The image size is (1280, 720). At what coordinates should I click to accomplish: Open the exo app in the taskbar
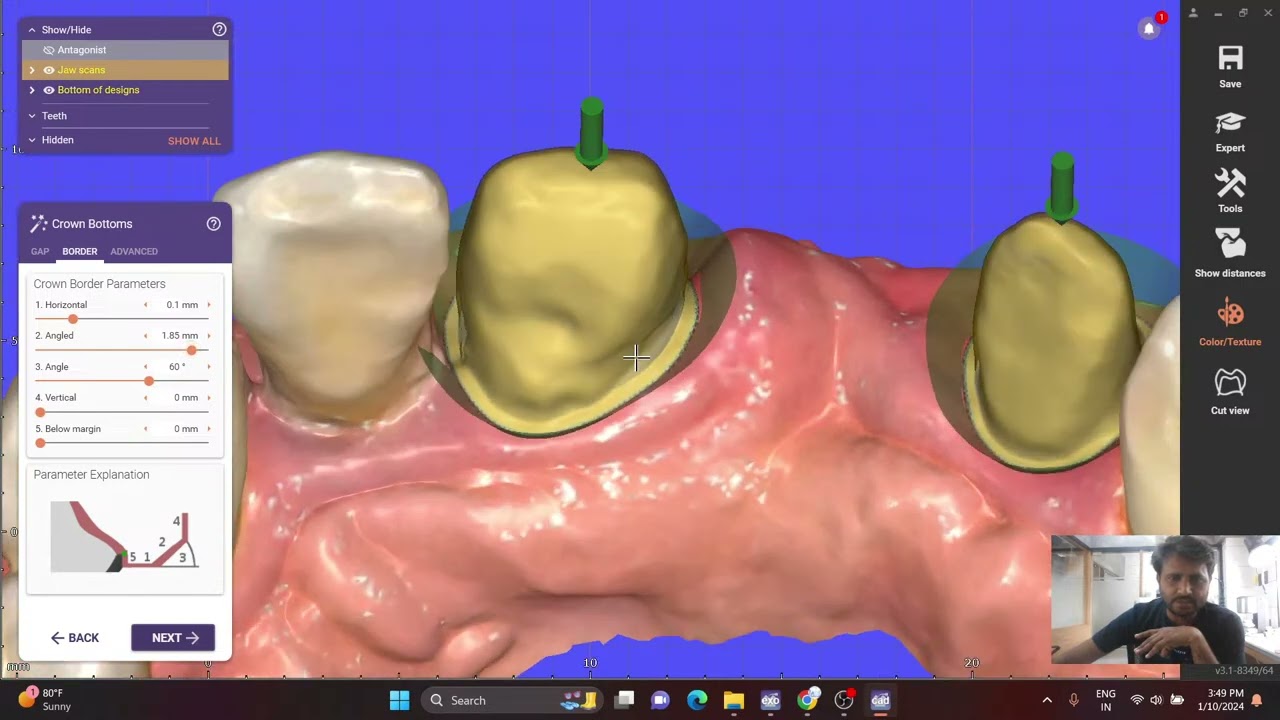[x=770, y=700]
